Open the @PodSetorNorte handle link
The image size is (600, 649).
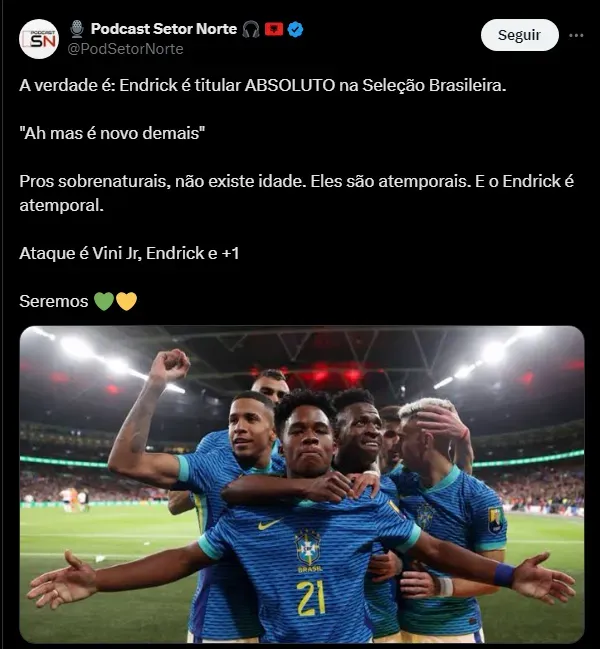coord(125,49)
